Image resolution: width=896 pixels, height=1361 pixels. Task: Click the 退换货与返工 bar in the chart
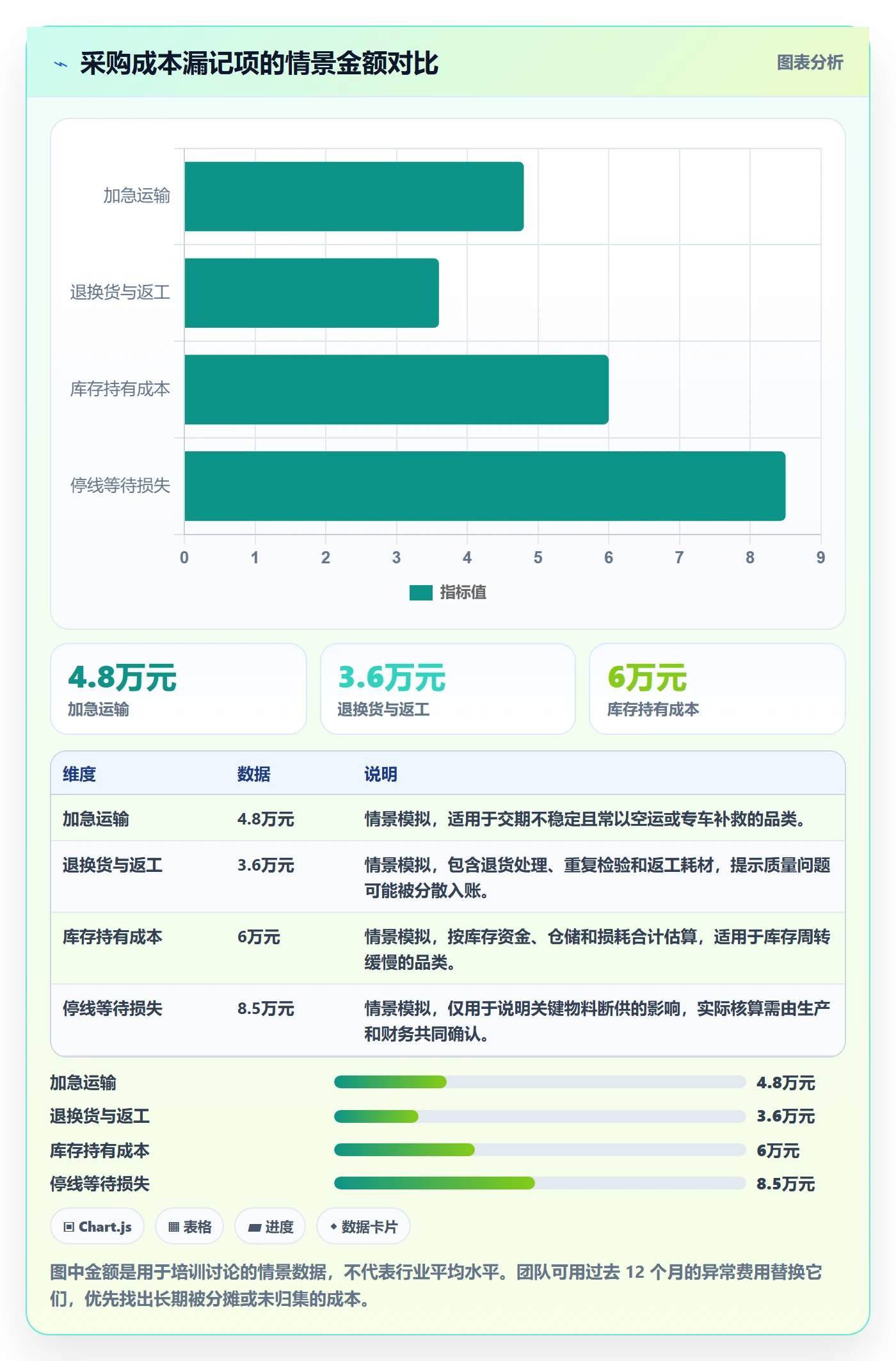click(x=312, y=293)
